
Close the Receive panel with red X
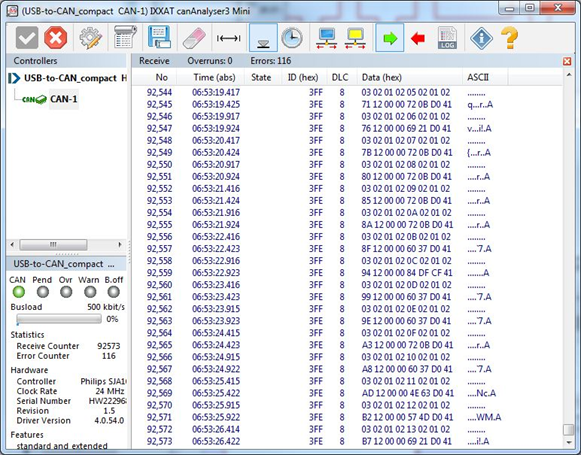567,61
